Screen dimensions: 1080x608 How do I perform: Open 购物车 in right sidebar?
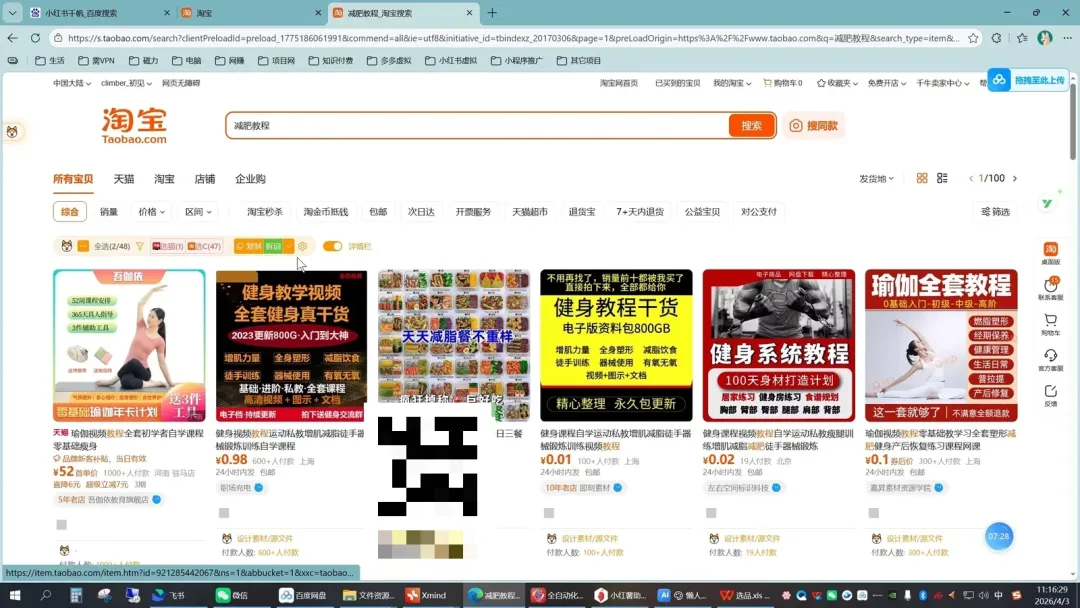(x=1050, y=324)
